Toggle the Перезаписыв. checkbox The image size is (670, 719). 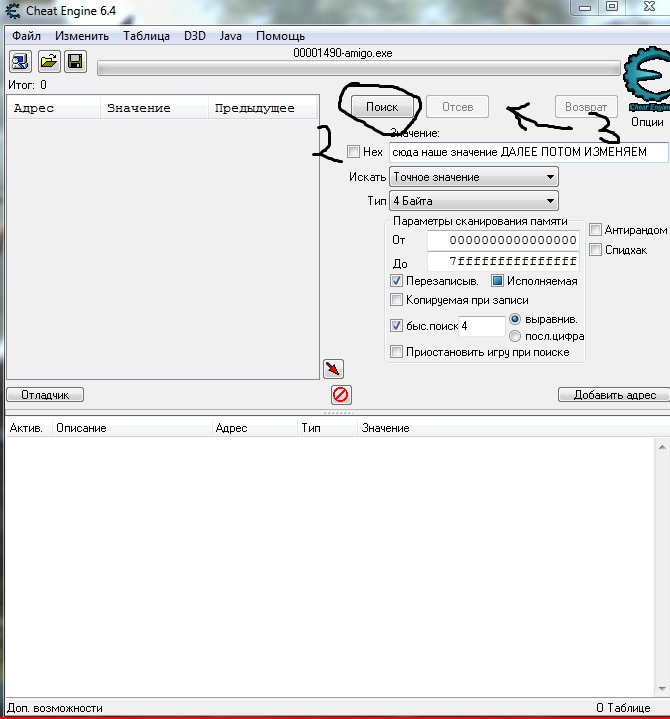click(x=396, y=281)
